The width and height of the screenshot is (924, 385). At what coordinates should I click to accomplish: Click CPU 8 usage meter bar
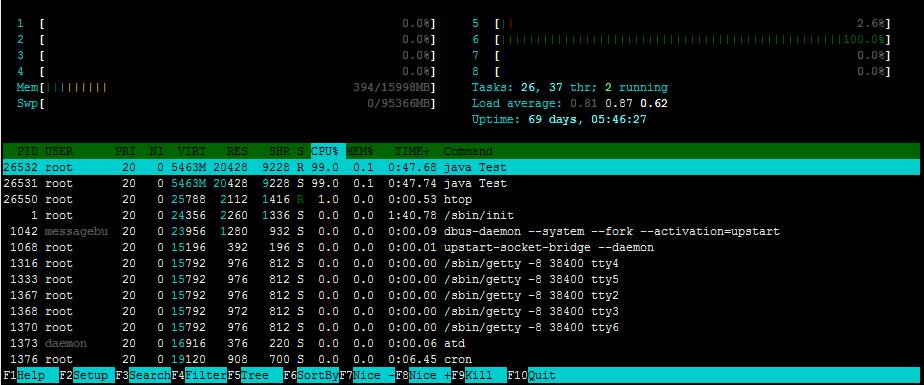tap(692, 72)
